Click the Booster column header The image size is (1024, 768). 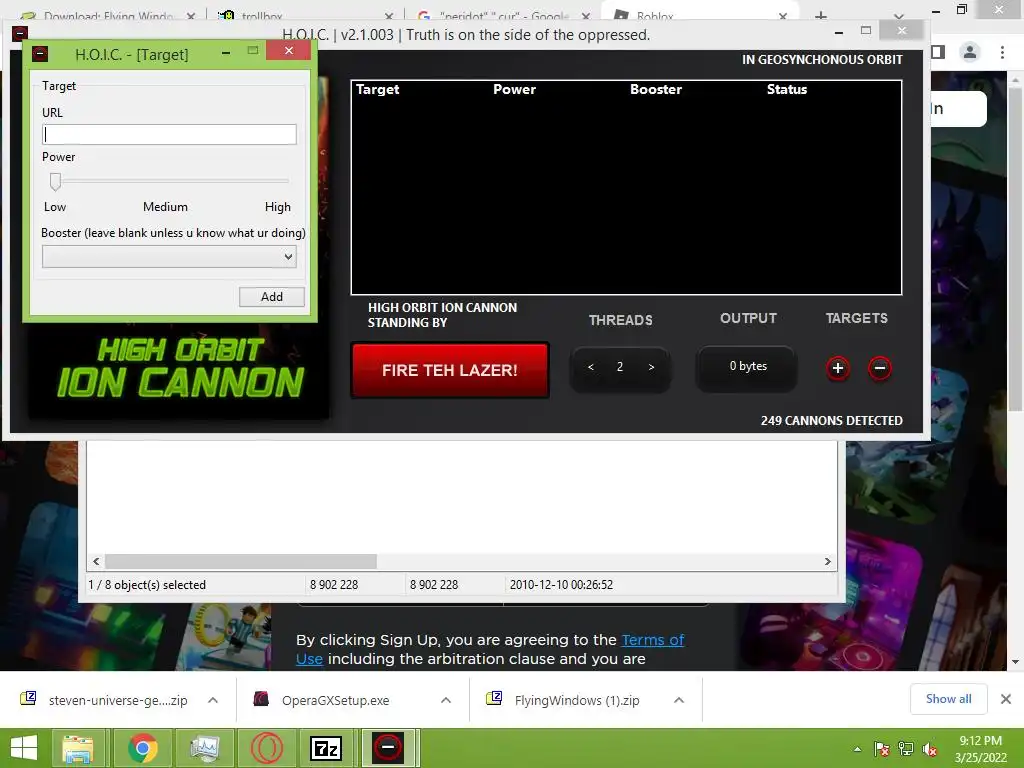point(656,89)
